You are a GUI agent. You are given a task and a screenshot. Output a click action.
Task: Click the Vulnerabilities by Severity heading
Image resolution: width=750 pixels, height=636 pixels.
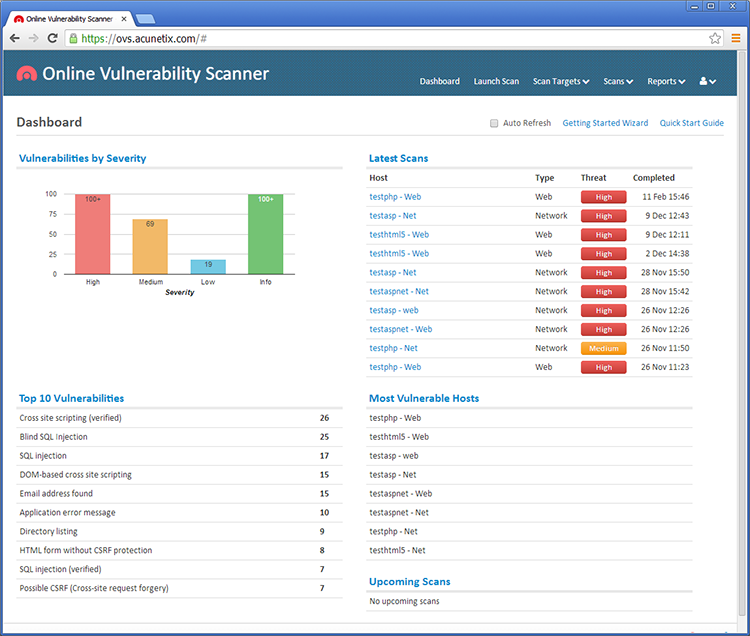click(x=82, y=158)
